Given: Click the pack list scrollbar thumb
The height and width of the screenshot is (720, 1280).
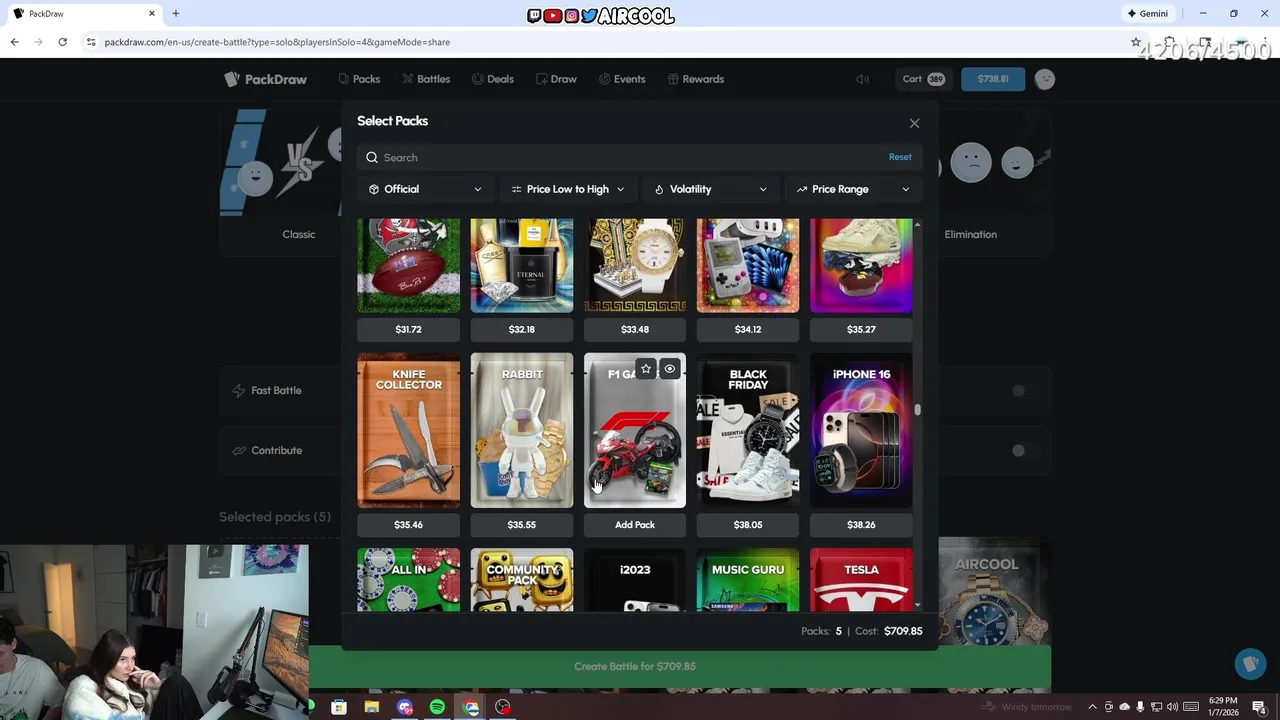Looking at the screenshot, I should [x=917, y=410].
